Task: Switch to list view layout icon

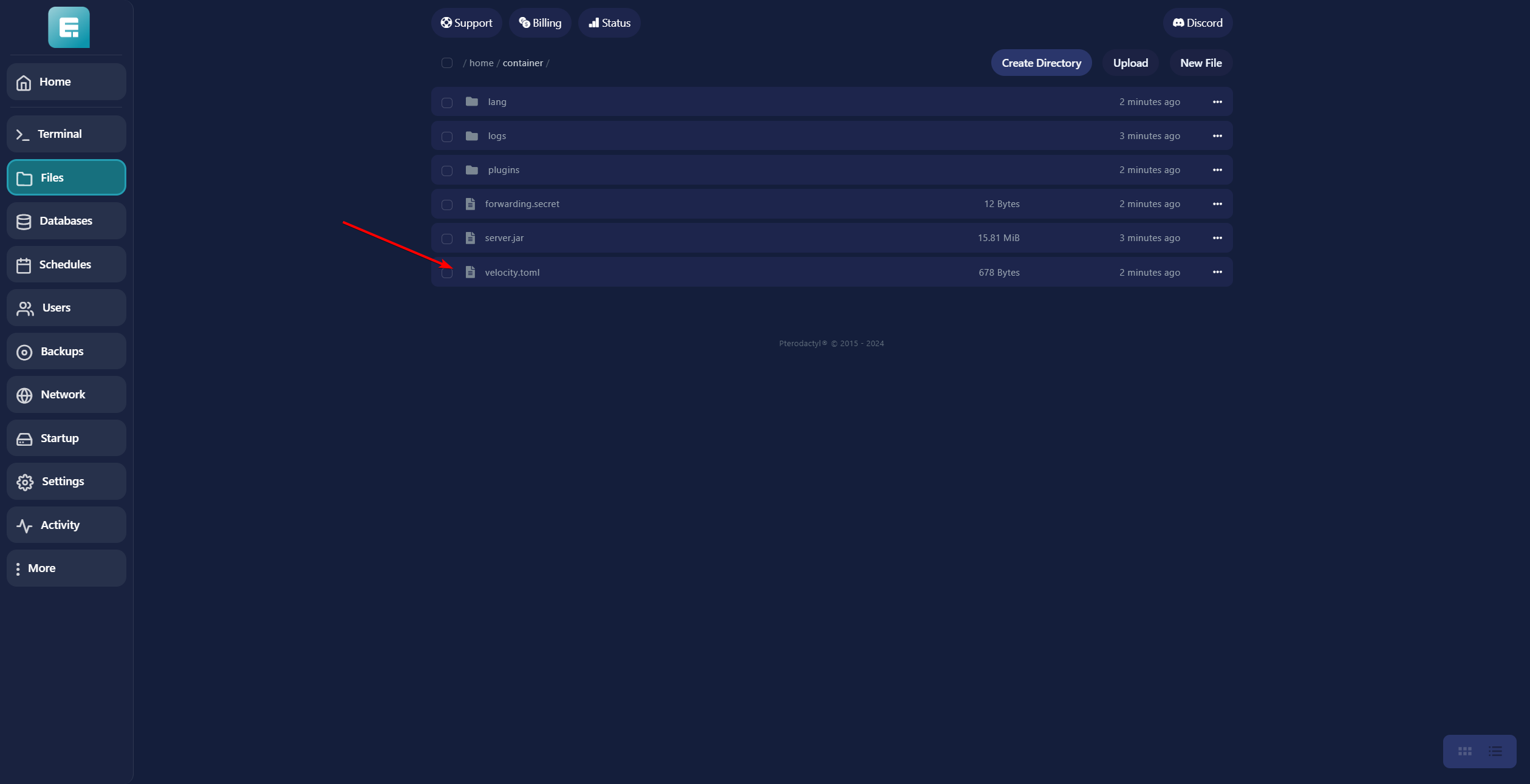Action: pyautogui.click(x=1495, y=751)
